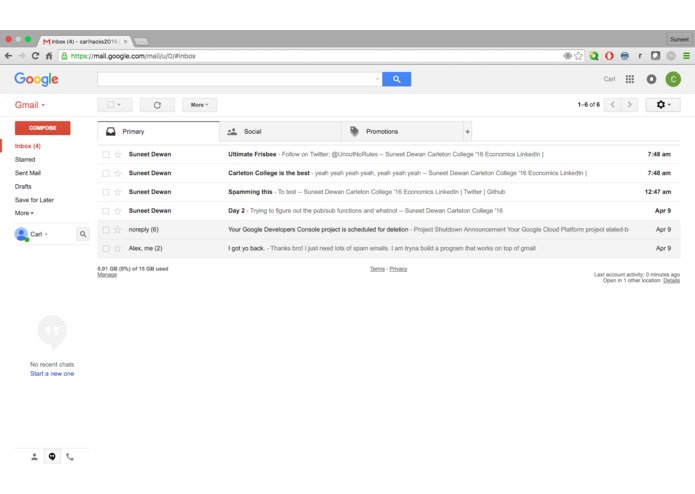The width and height of the screenshot is (695, 494).
Task: Switch to the Primary tab
Action: 158,132
